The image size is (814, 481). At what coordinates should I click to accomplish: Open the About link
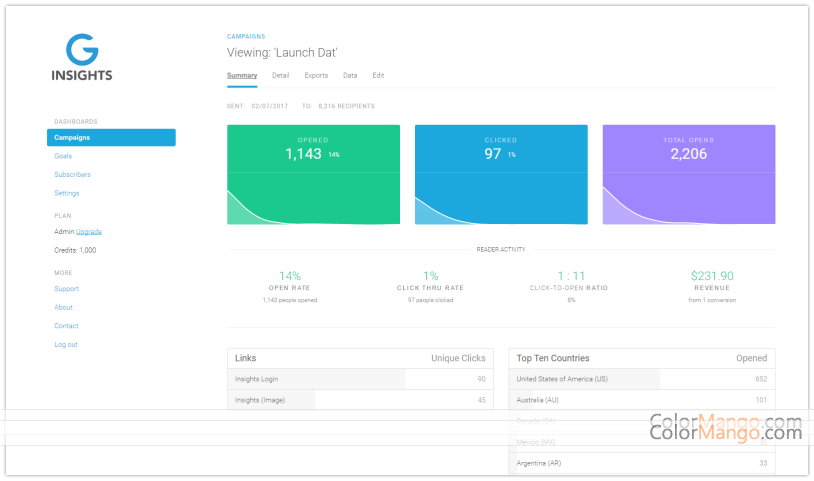point(63,308)
